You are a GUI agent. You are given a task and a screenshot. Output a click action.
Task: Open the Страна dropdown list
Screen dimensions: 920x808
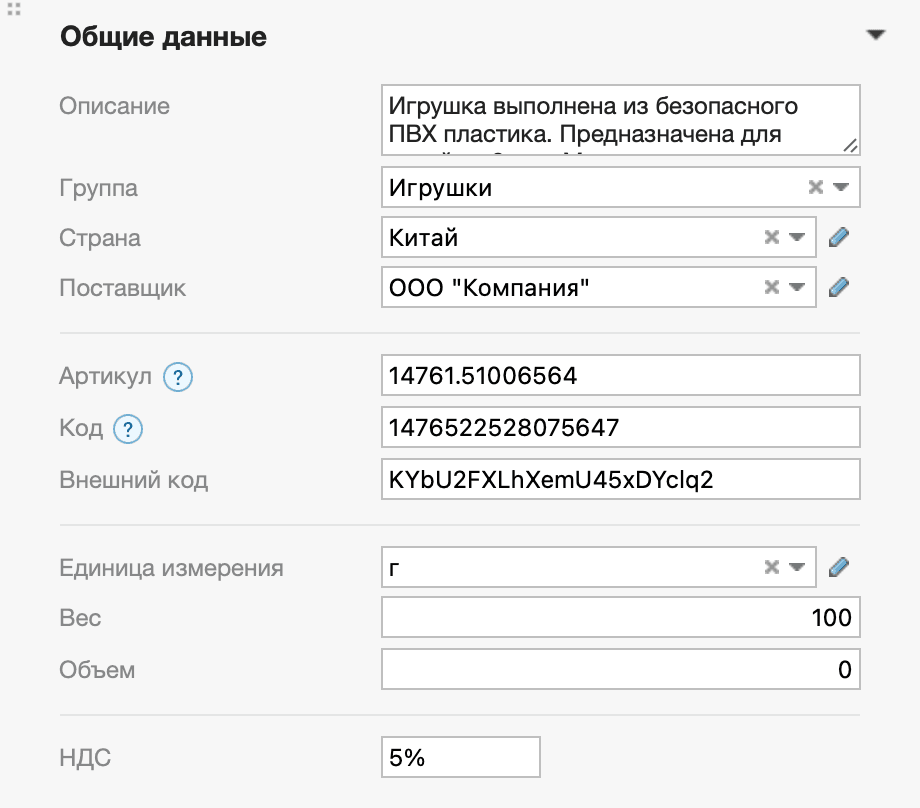795,237
